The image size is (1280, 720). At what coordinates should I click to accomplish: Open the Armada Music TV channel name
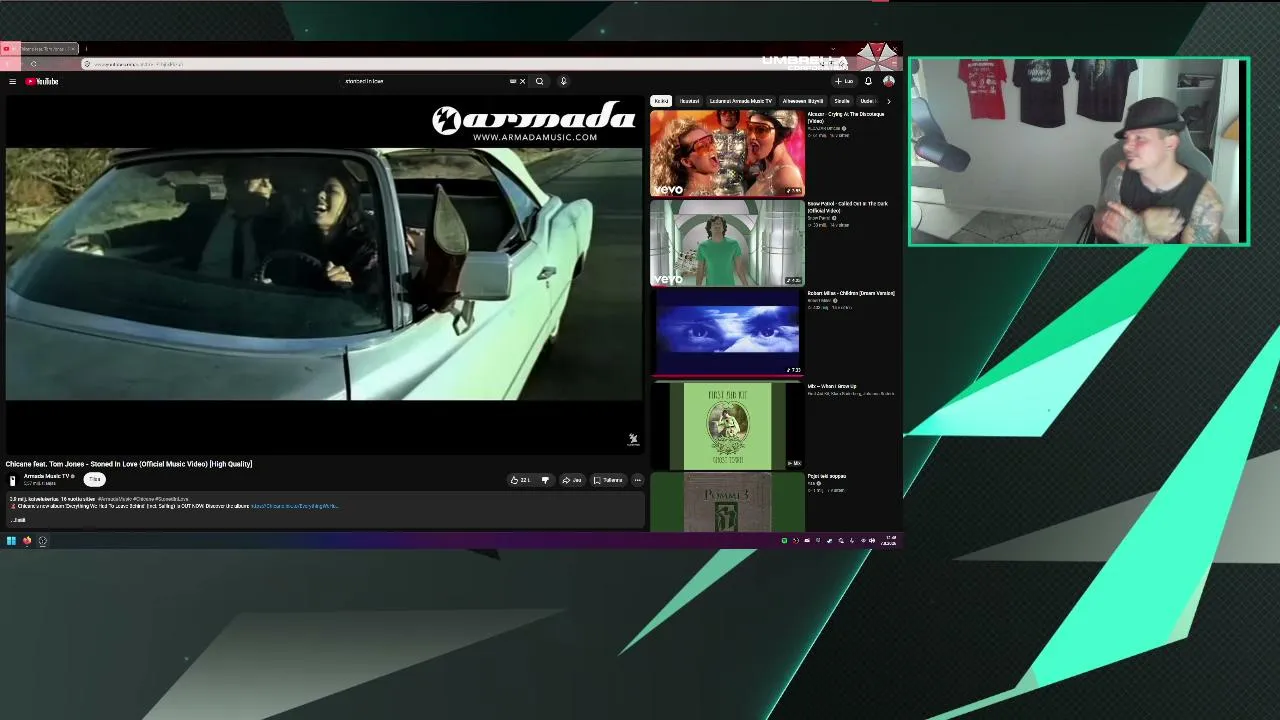pyautogui.click(x=47, y=476)
